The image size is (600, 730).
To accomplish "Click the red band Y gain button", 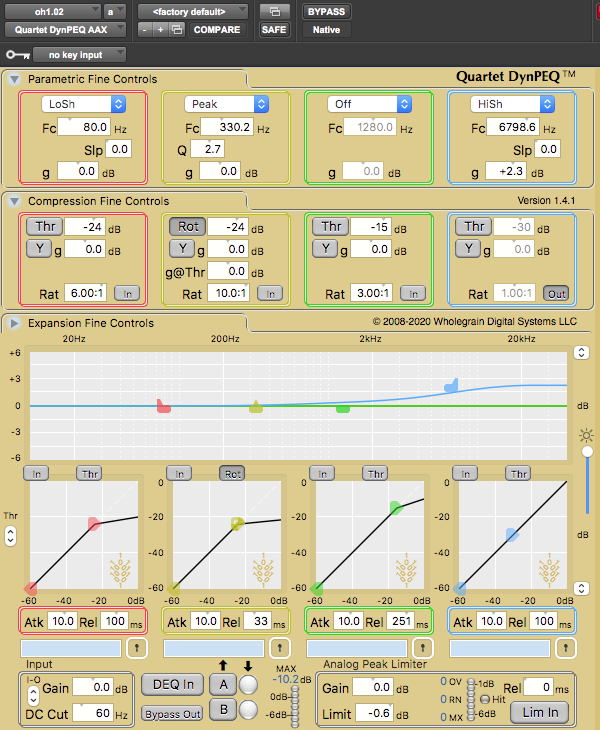I will (39, 249).
